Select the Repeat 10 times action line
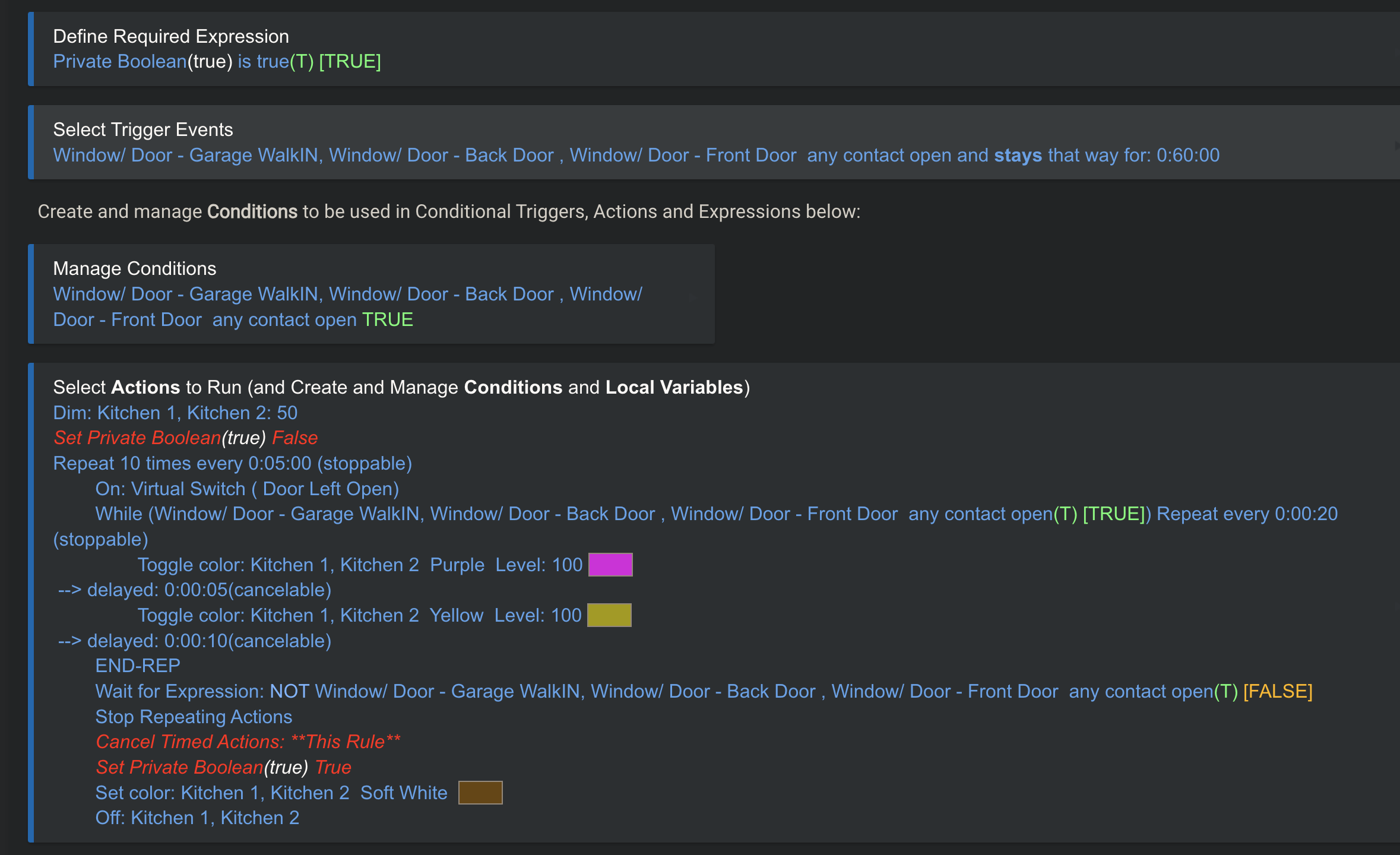Screen dimensions: 1400x855 point(232,464)
